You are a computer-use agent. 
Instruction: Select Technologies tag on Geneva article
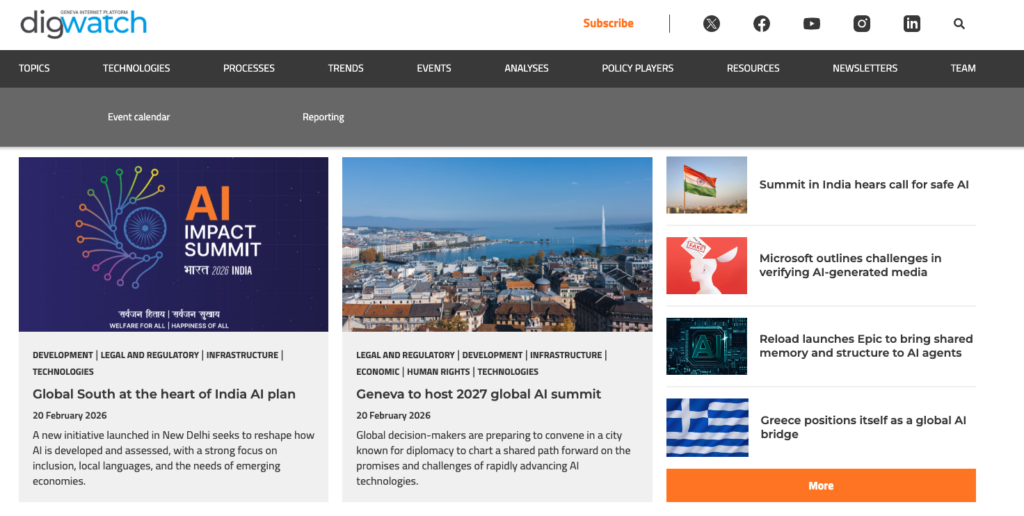pyautogui.click(x=508, y=372)
